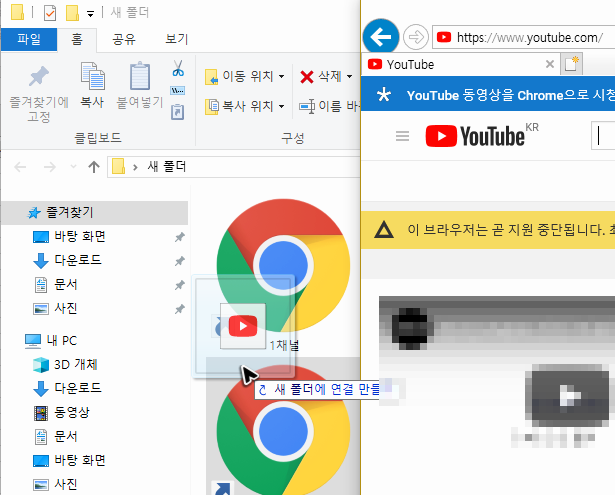
Task: Click the browser back button
Action: (380, 37)
